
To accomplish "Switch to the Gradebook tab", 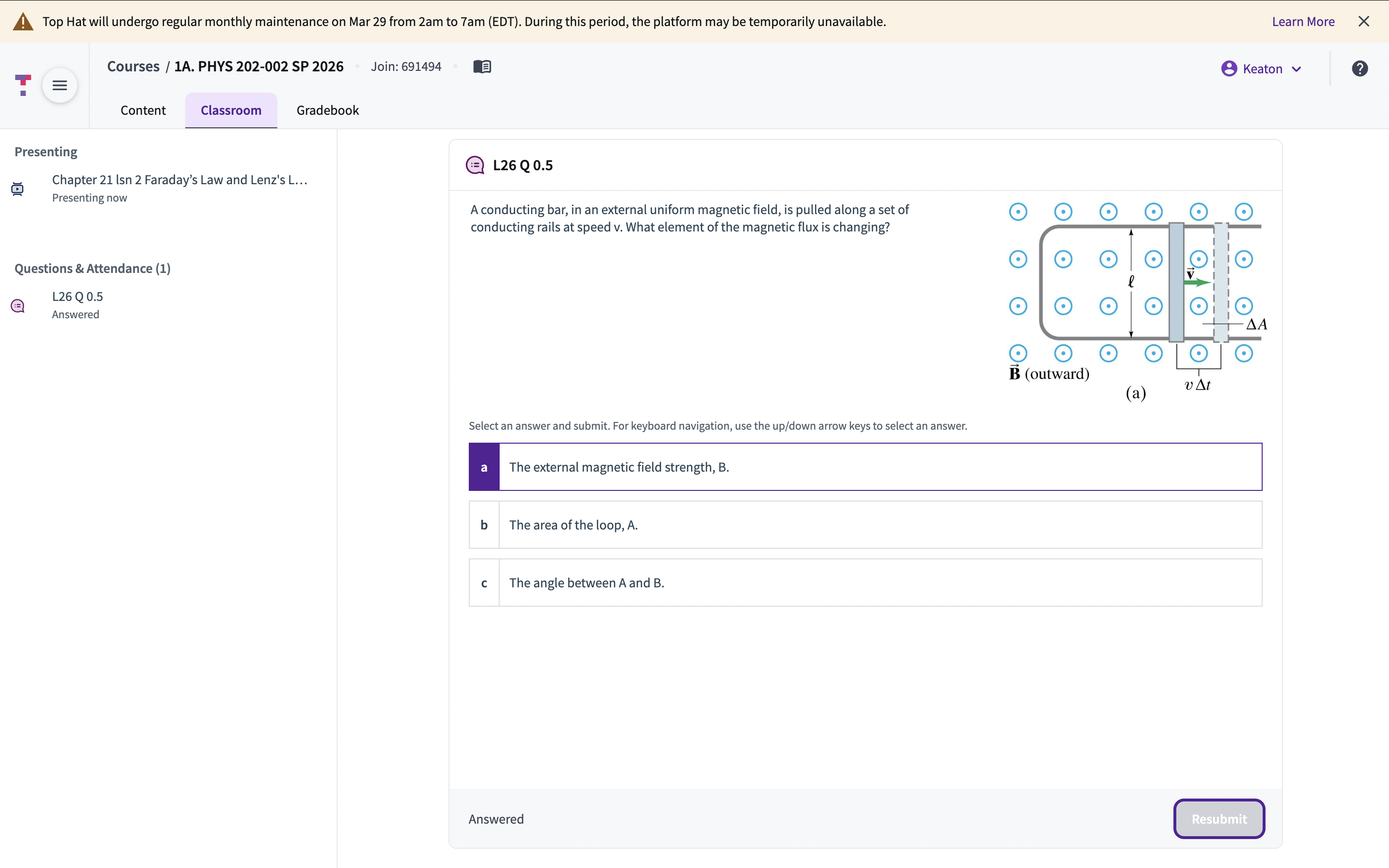I will click(327, 110).
